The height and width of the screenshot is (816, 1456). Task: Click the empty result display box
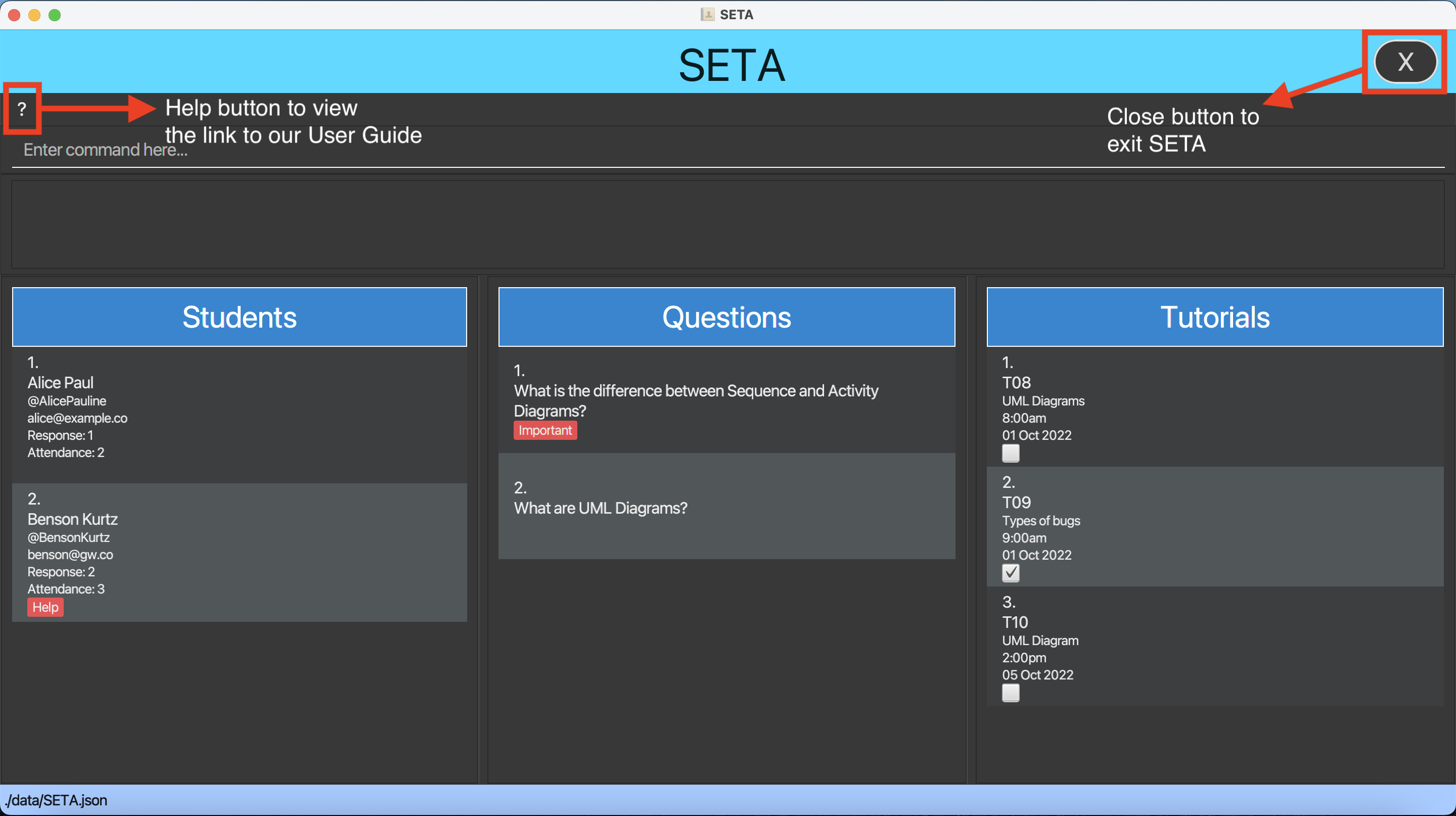pos(728,224)
